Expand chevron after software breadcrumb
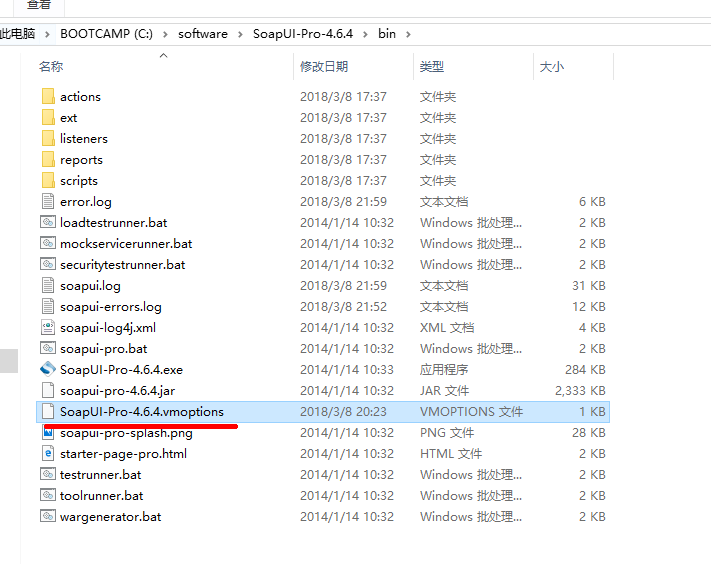Screen dimensions: 711x564 tap(240, 34)
